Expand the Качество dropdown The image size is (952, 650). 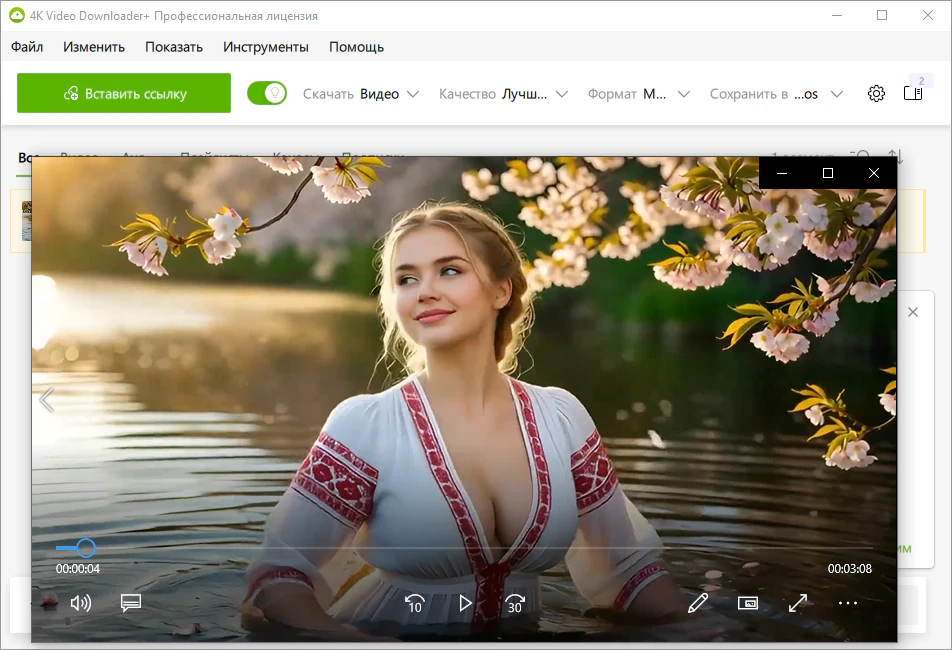[503, 94]
